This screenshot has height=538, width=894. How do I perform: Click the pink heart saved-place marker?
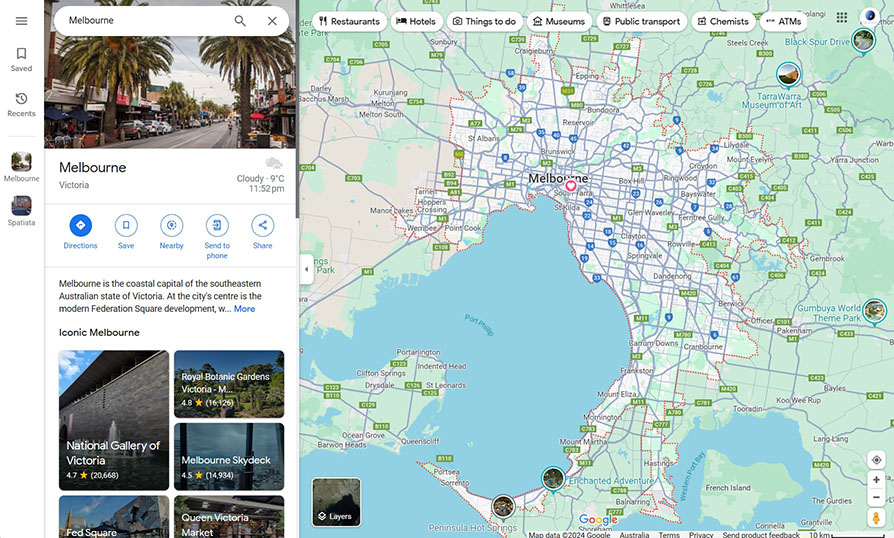coord(570,186)
